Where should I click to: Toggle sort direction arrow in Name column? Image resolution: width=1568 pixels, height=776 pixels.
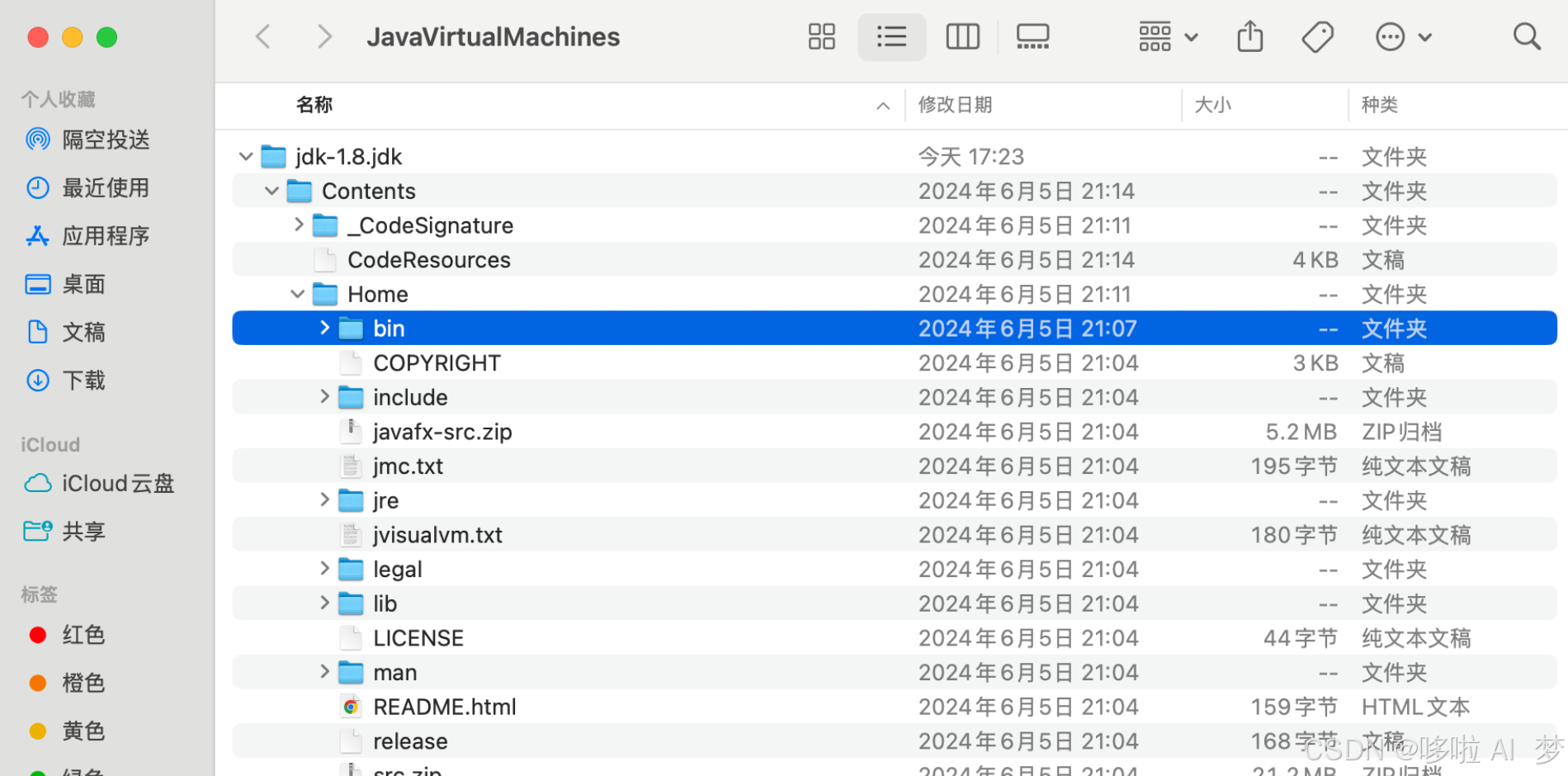883,106
